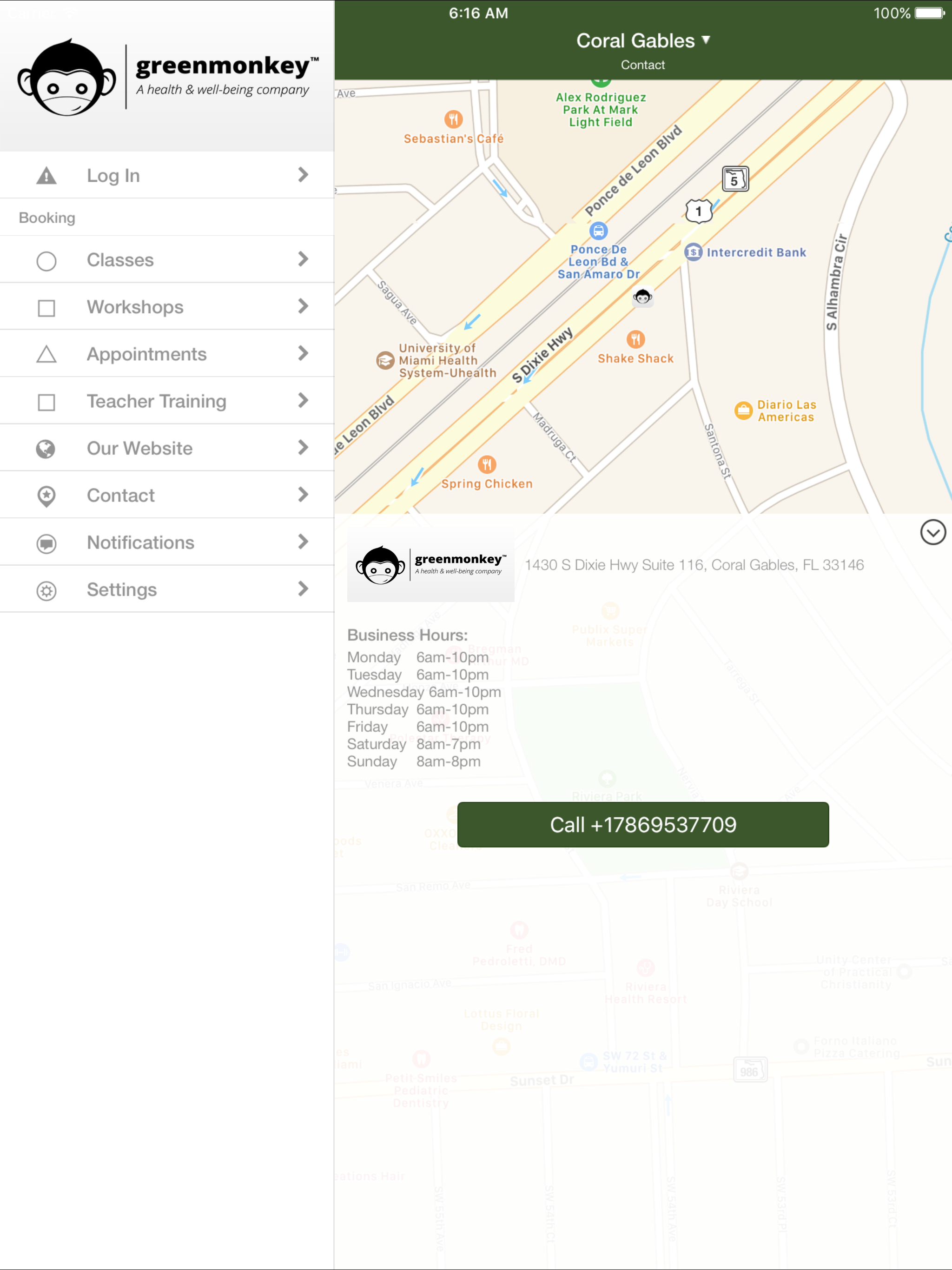Open the Notifications menu item
This screenshot has height=1270, width=952.
click(x=167, y=542)
